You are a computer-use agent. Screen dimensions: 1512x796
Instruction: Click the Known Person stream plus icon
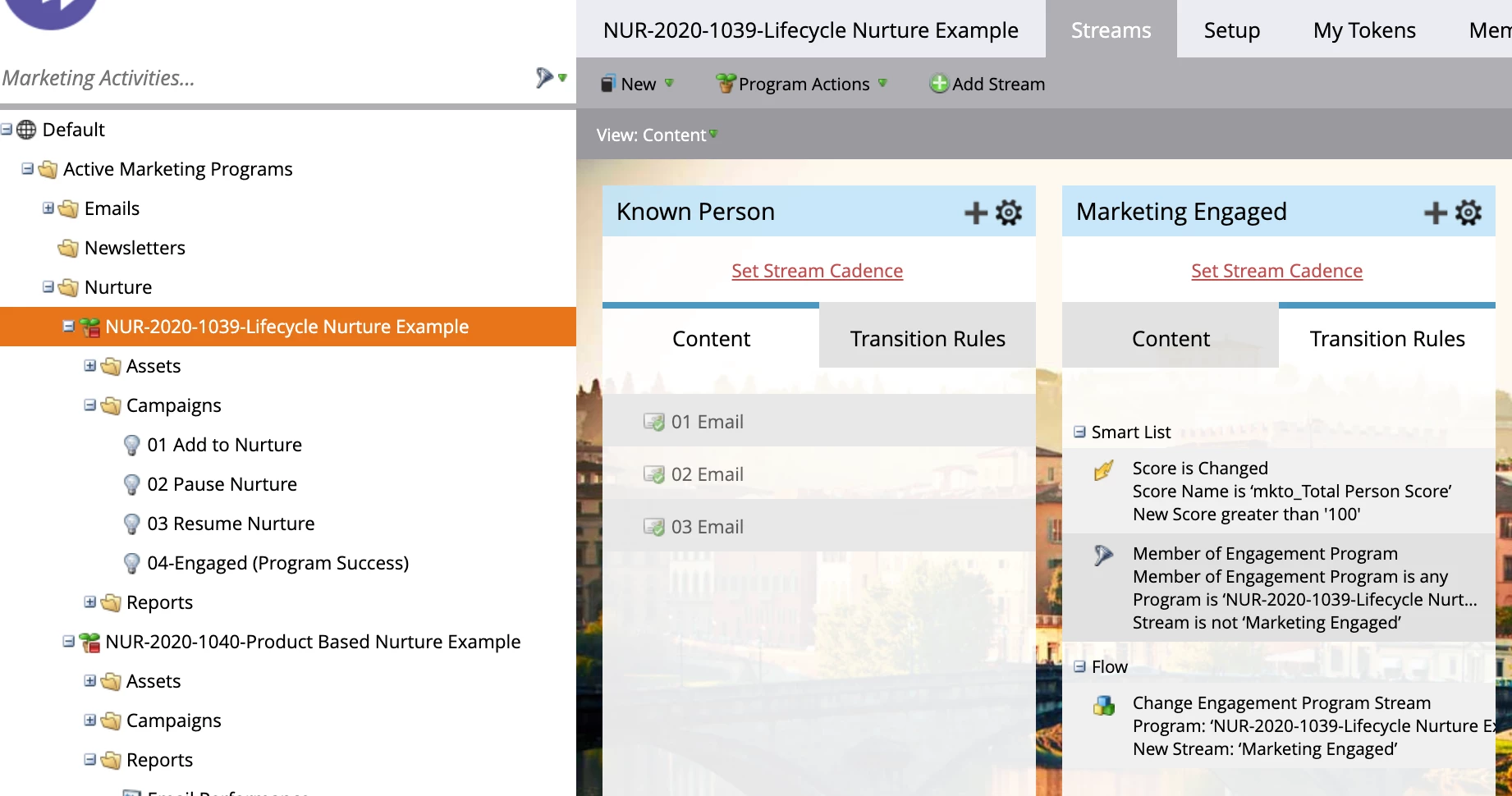(975, 213)
